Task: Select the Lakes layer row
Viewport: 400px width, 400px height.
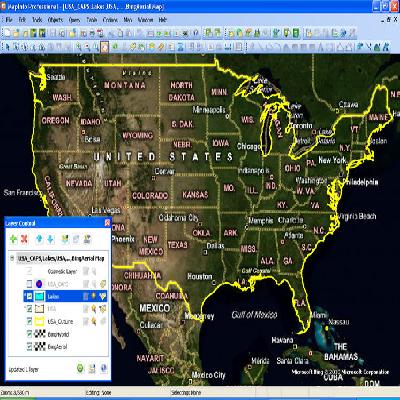Action: pos(65,296)
